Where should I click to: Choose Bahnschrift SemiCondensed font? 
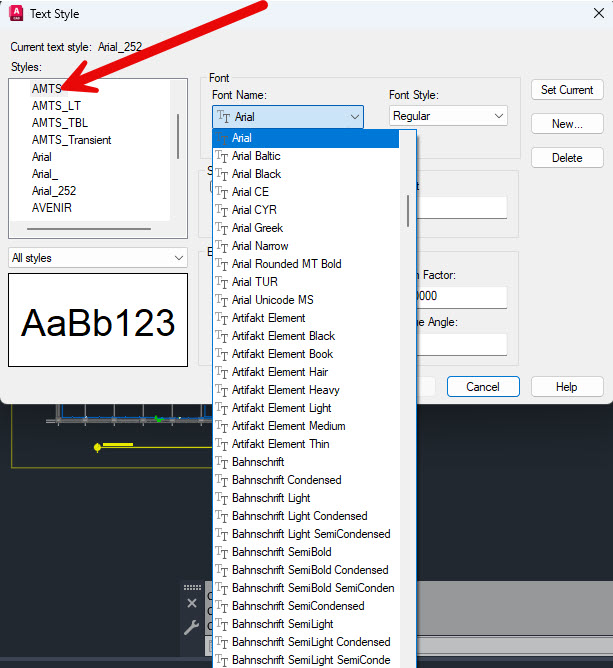pyautogui.click(x=306, y=606)
